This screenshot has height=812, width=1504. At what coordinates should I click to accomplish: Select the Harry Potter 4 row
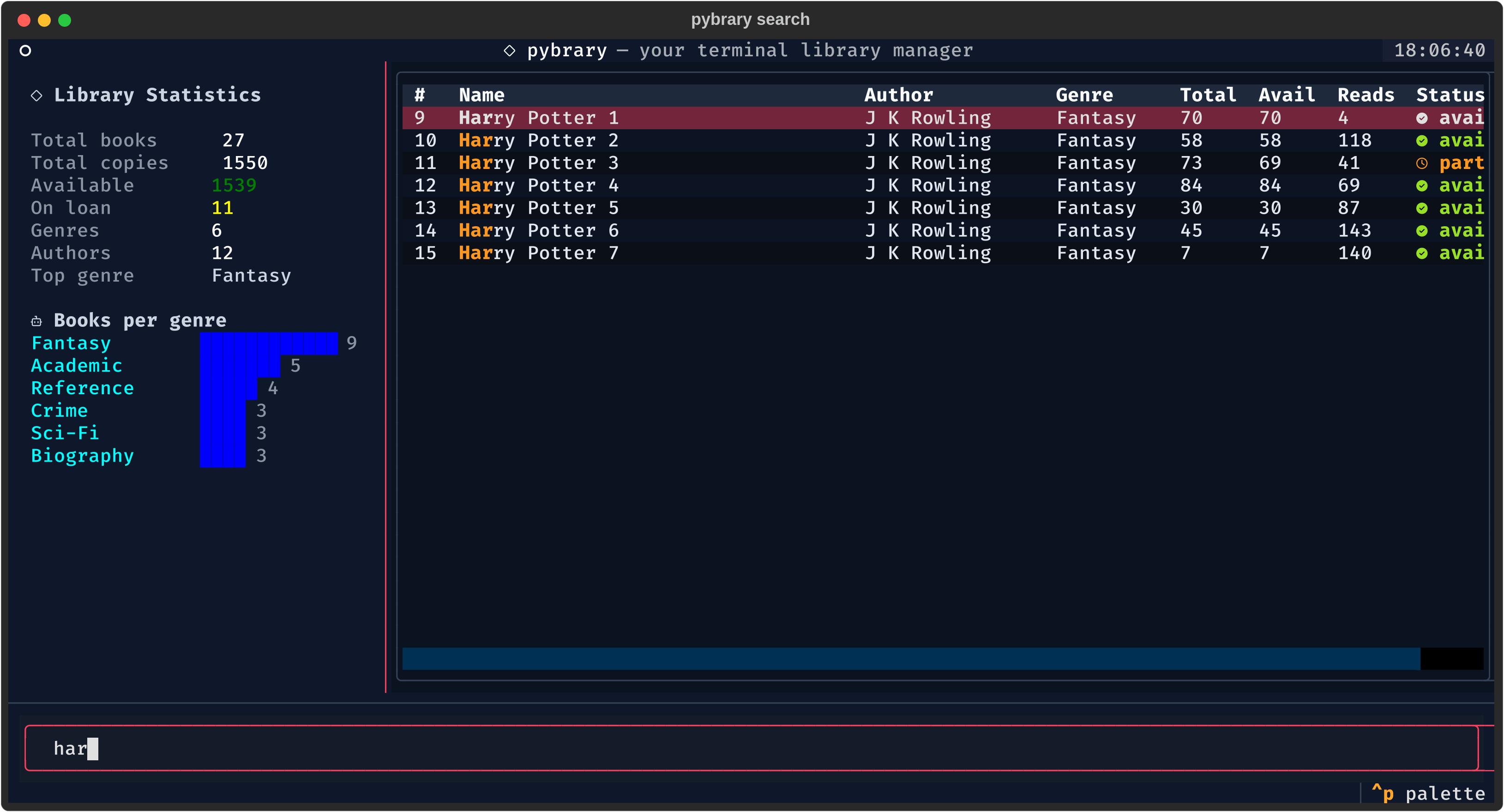943,186
